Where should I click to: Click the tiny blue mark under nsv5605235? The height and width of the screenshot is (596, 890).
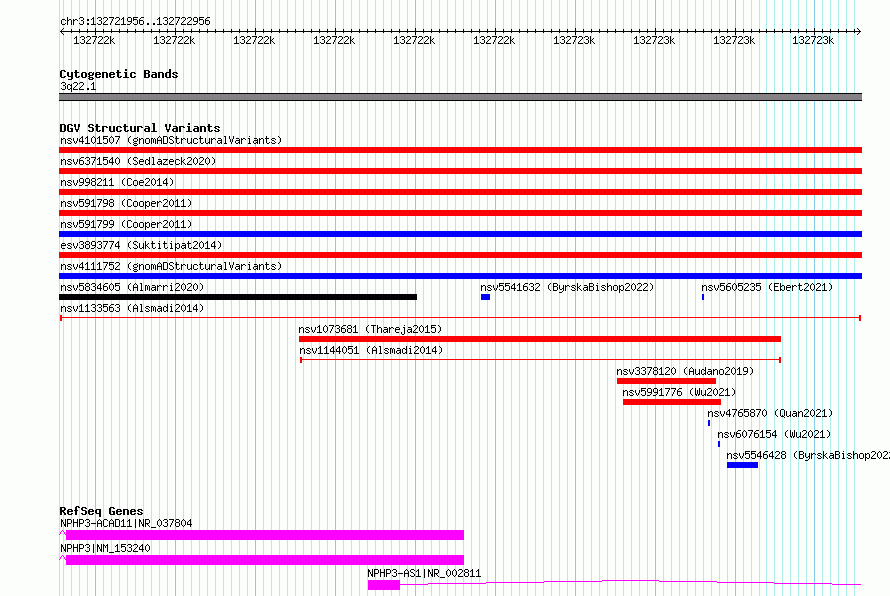pyautogui.click(x=703, y=297)
